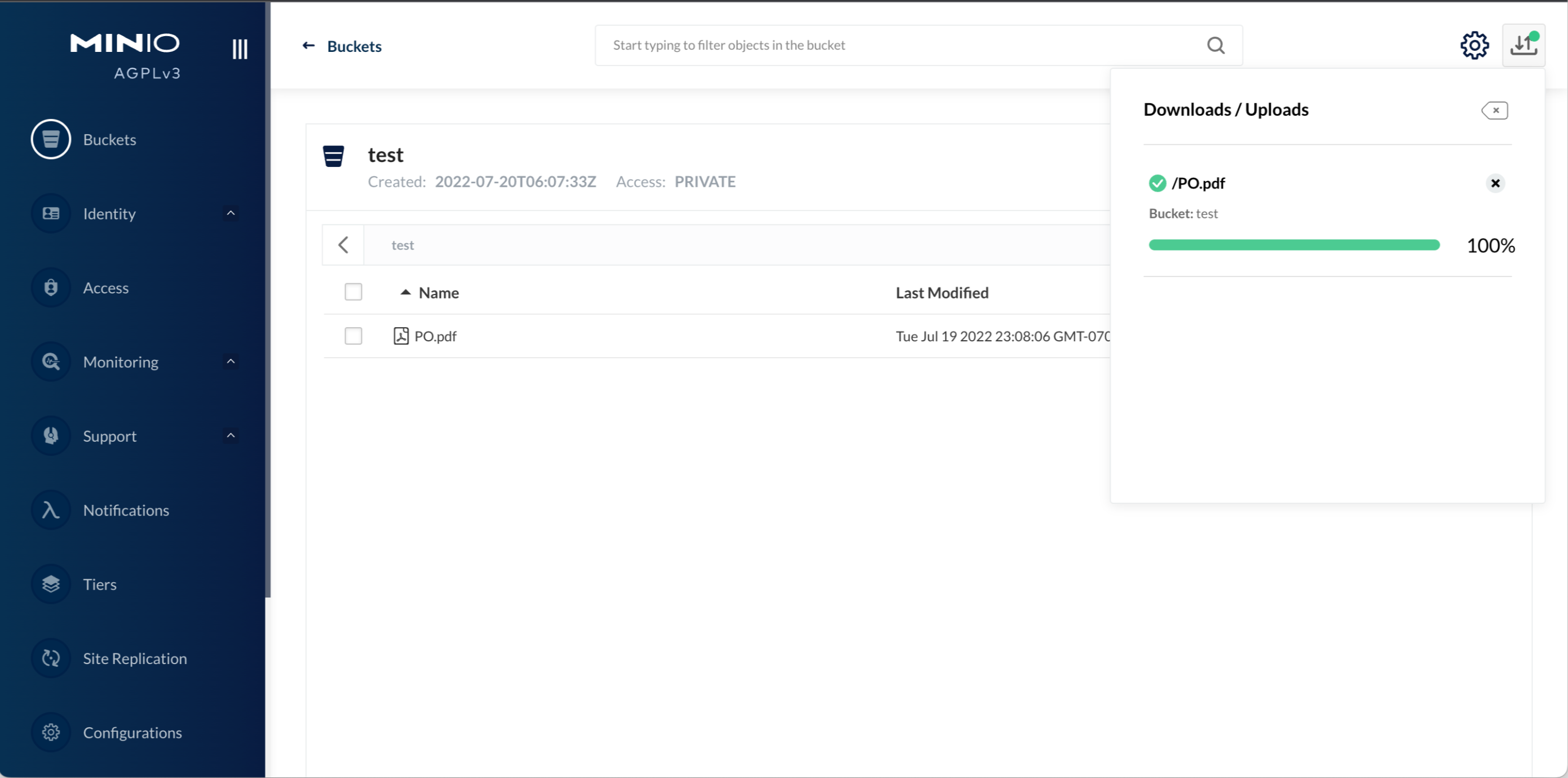Click the Notifications lambda icon
Screen dimensions: 1568x778
coord(51,510)
